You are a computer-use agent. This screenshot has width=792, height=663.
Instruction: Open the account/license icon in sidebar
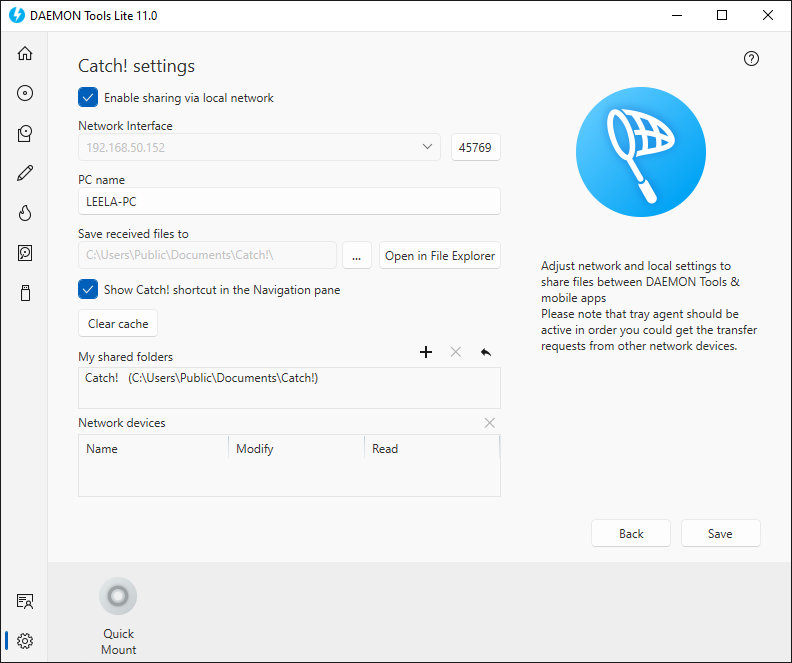[25, 601]
